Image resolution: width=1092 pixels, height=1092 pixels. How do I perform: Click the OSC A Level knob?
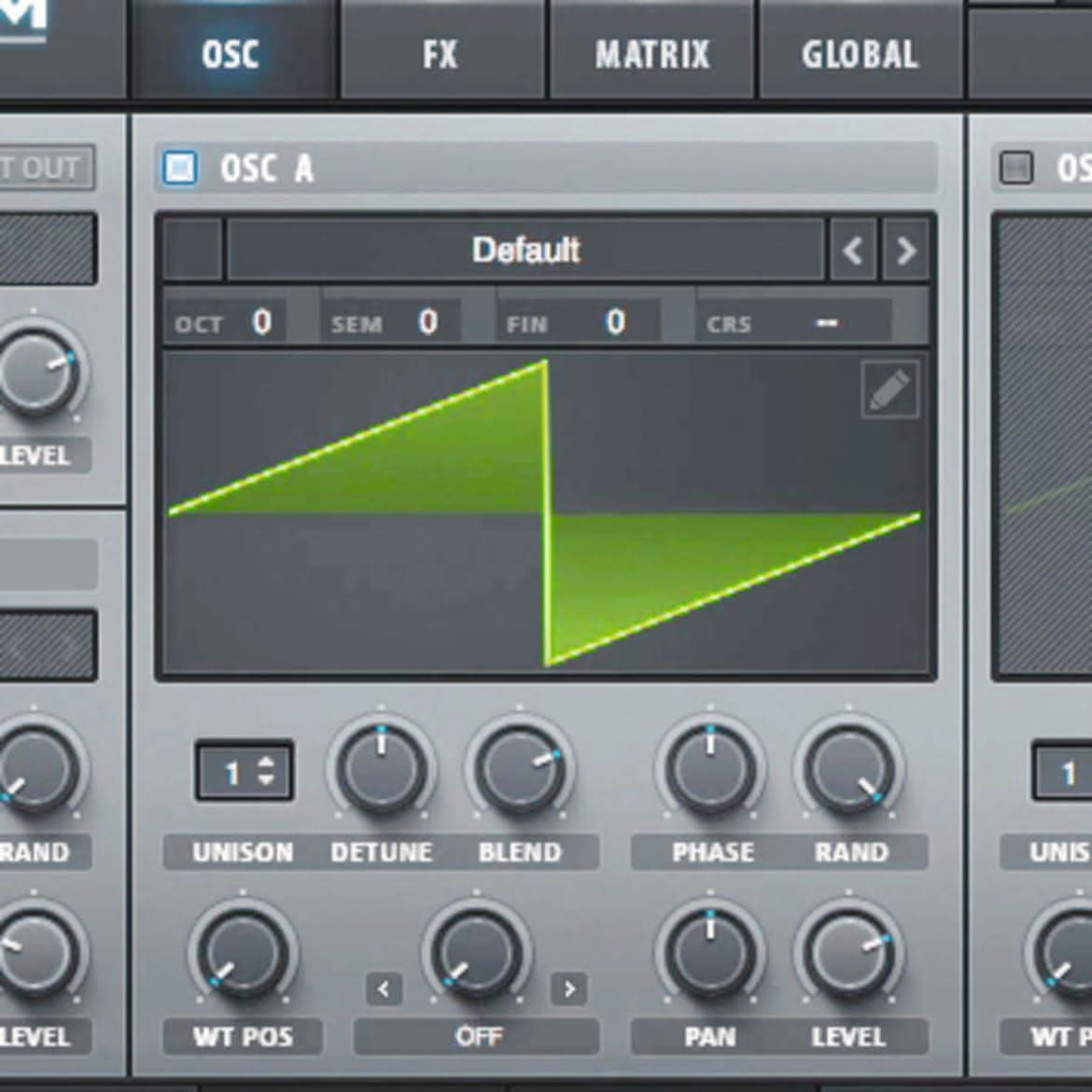point(849,954)
